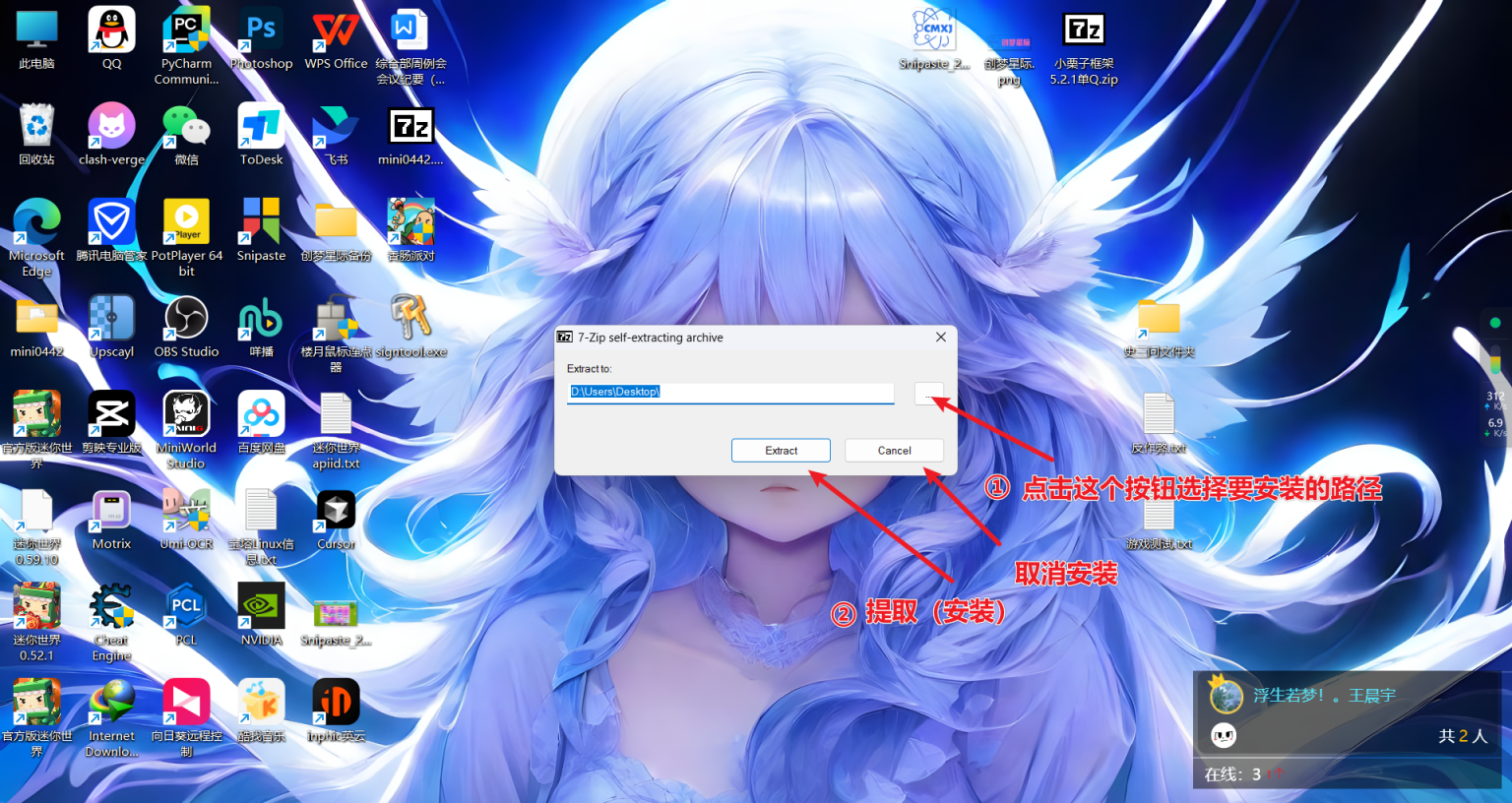The image size is (1512, 803).
Task: Open OBS Studio shortcut
Action: (x=186, y=328)
